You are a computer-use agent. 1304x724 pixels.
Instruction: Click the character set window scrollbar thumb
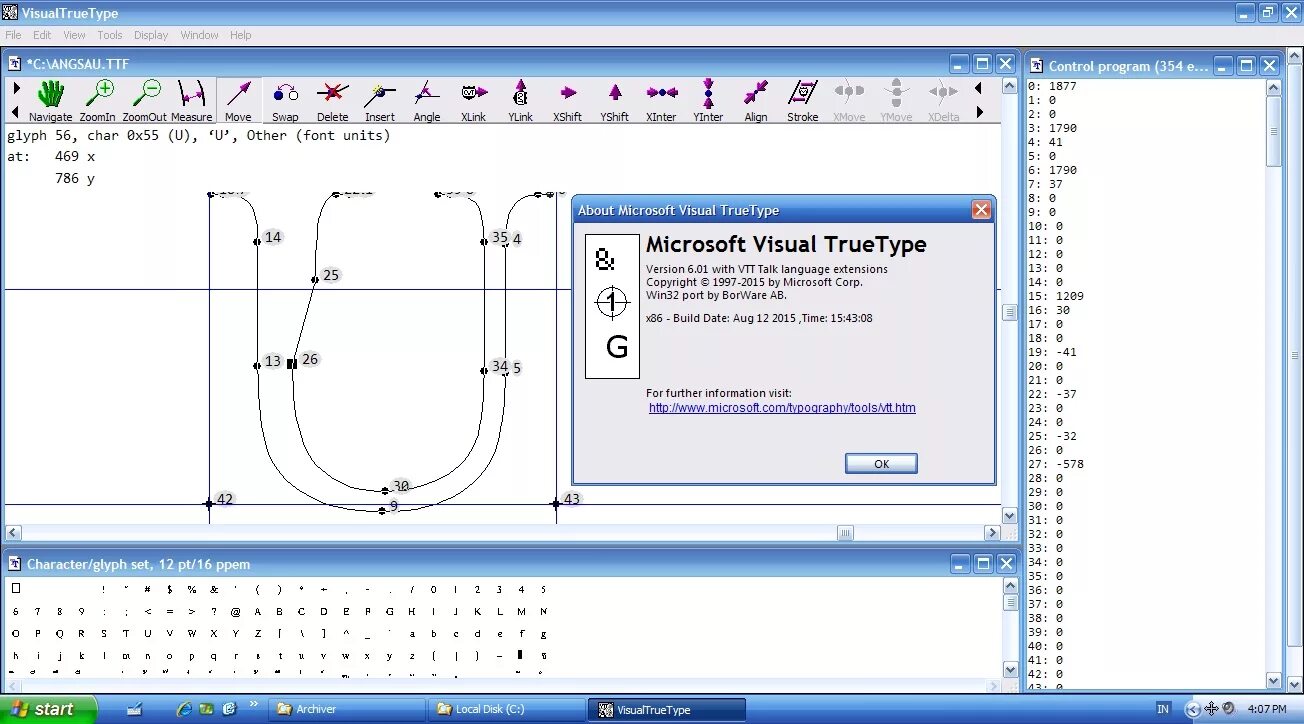(1010, 603)
